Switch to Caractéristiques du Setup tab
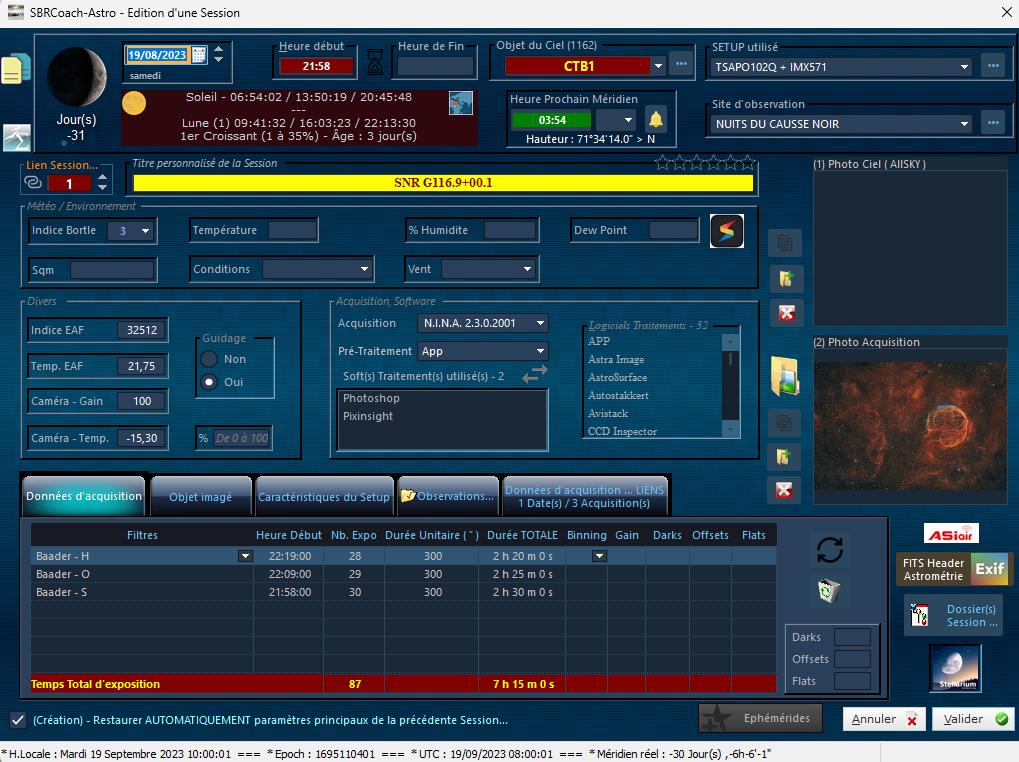 (324, 497)
